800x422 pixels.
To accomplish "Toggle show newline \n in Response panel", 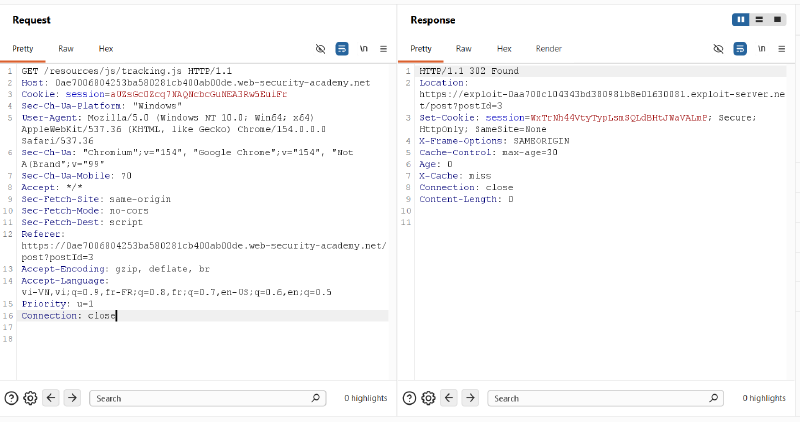I will click(761, 49).
